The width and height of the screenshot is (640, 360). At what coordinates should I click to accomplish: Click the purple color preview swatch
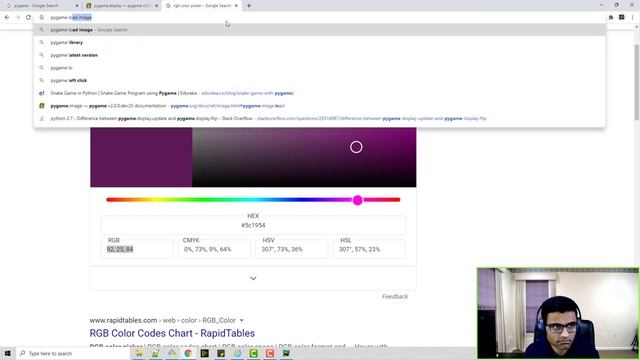click(141, 157)
